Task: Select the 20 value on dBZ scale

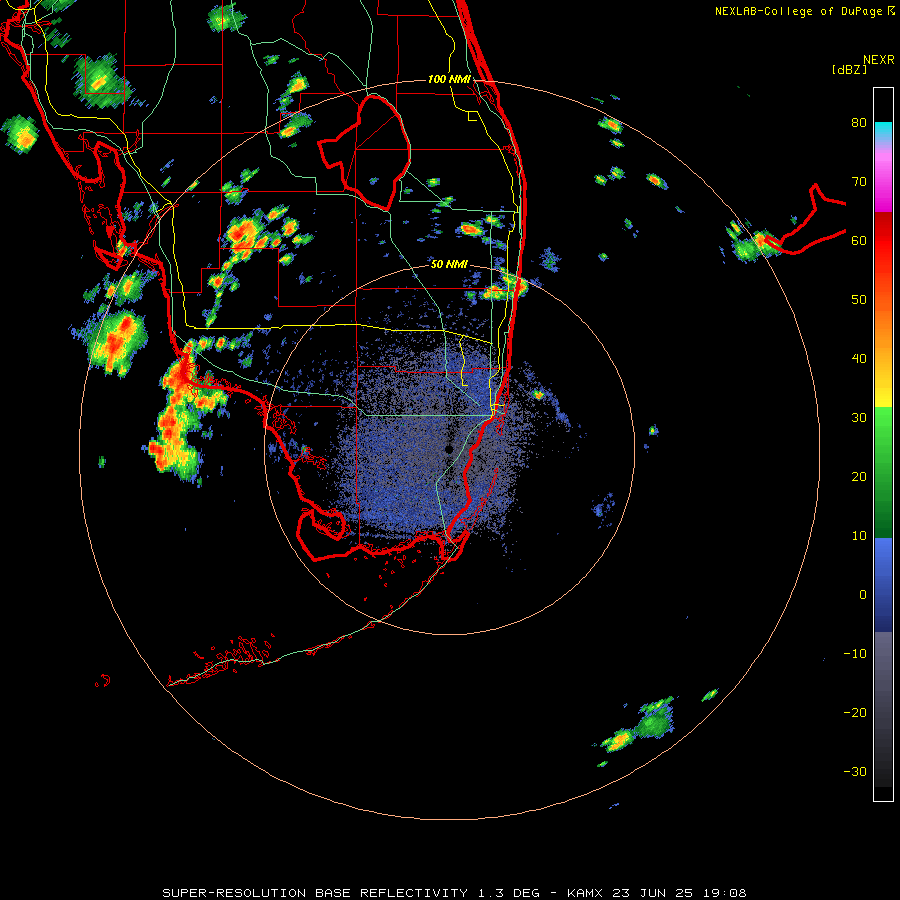Action: [x=859, y=476]
